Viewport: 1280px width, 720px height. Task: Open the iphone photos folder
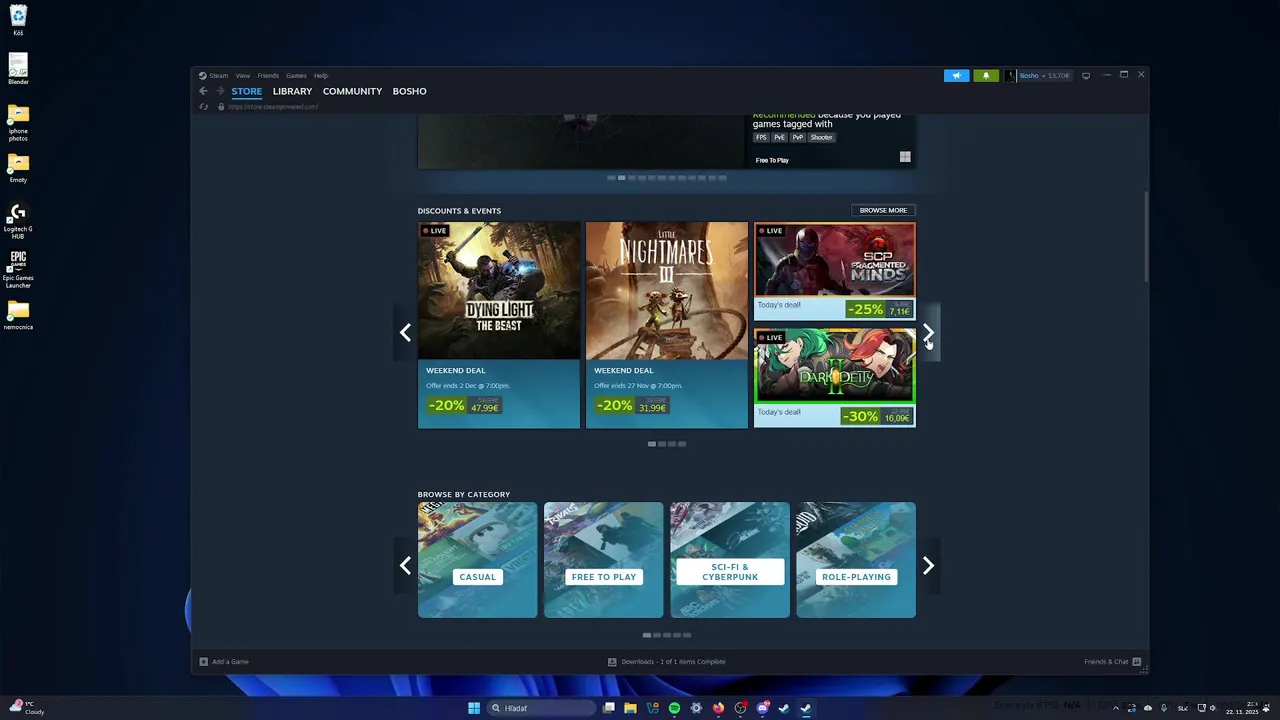click(x=18, y=123)
